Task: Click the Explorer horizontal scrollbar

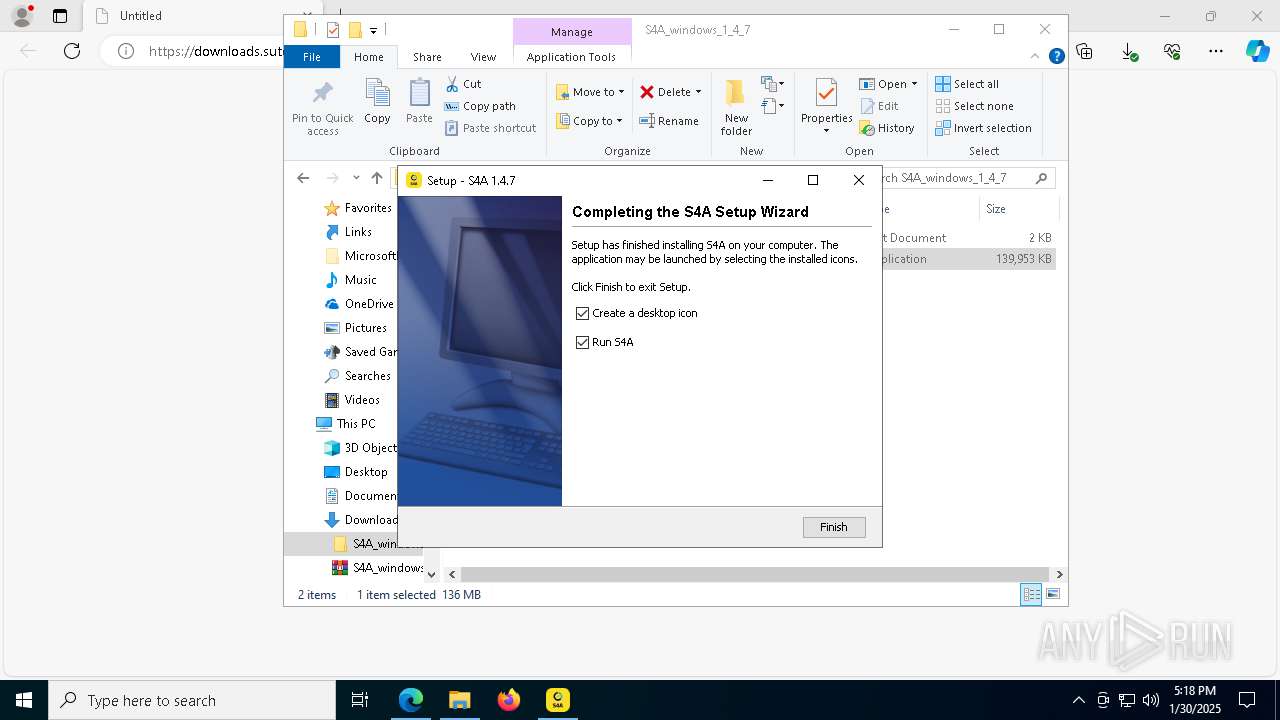Action: pyautogui.click(x=754, y=574)
